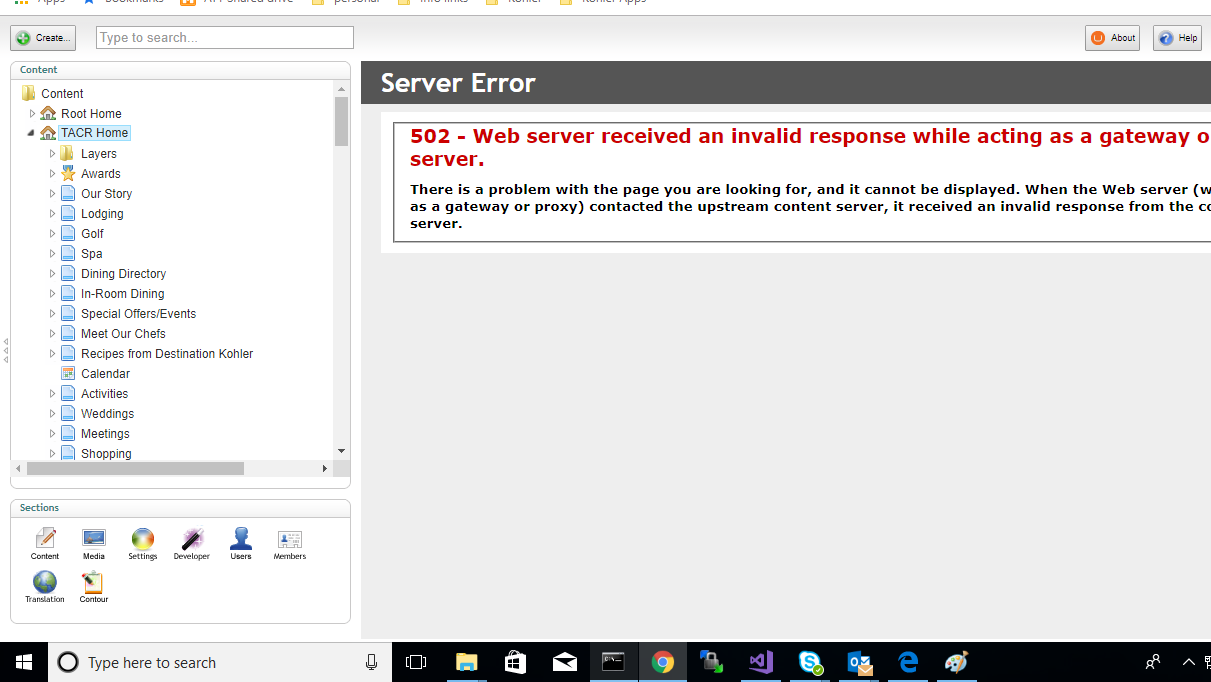This screenshot has width=1211, height=682.
Task: Expand the Lodging tree node
Action: tap(52, 213)
